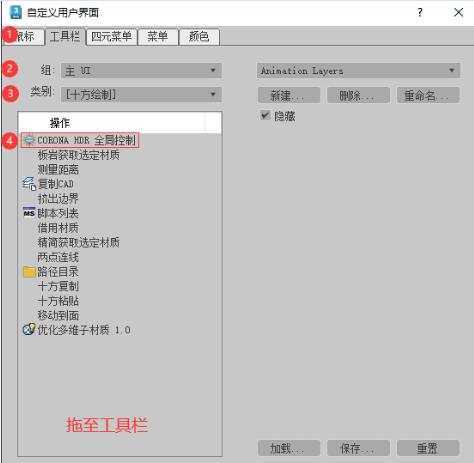The height and width of the screenshot is (463, 474).
Task: Click the 加载... button
Action: pos(289,448)
